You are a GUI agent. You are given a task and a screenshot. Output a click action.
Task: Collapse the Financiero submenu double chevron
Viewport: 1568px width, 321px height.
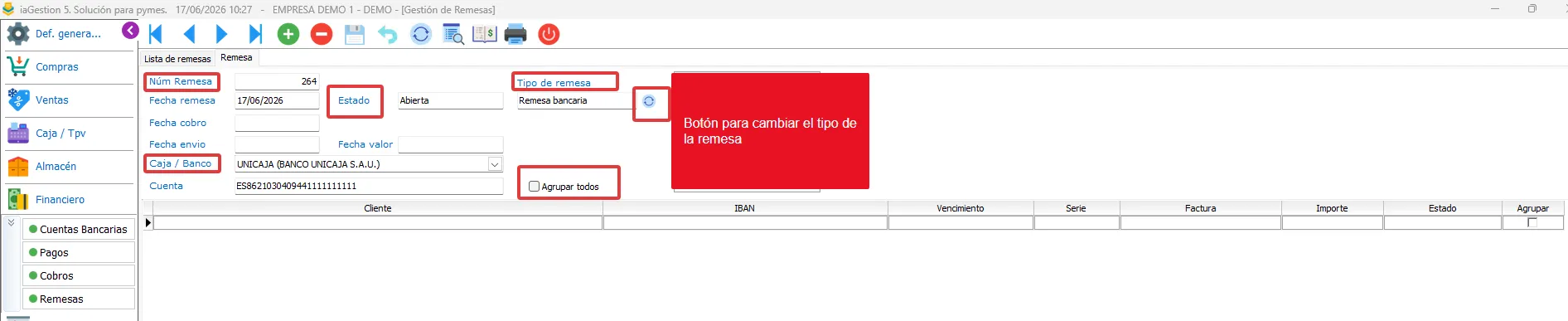[11, 223]
